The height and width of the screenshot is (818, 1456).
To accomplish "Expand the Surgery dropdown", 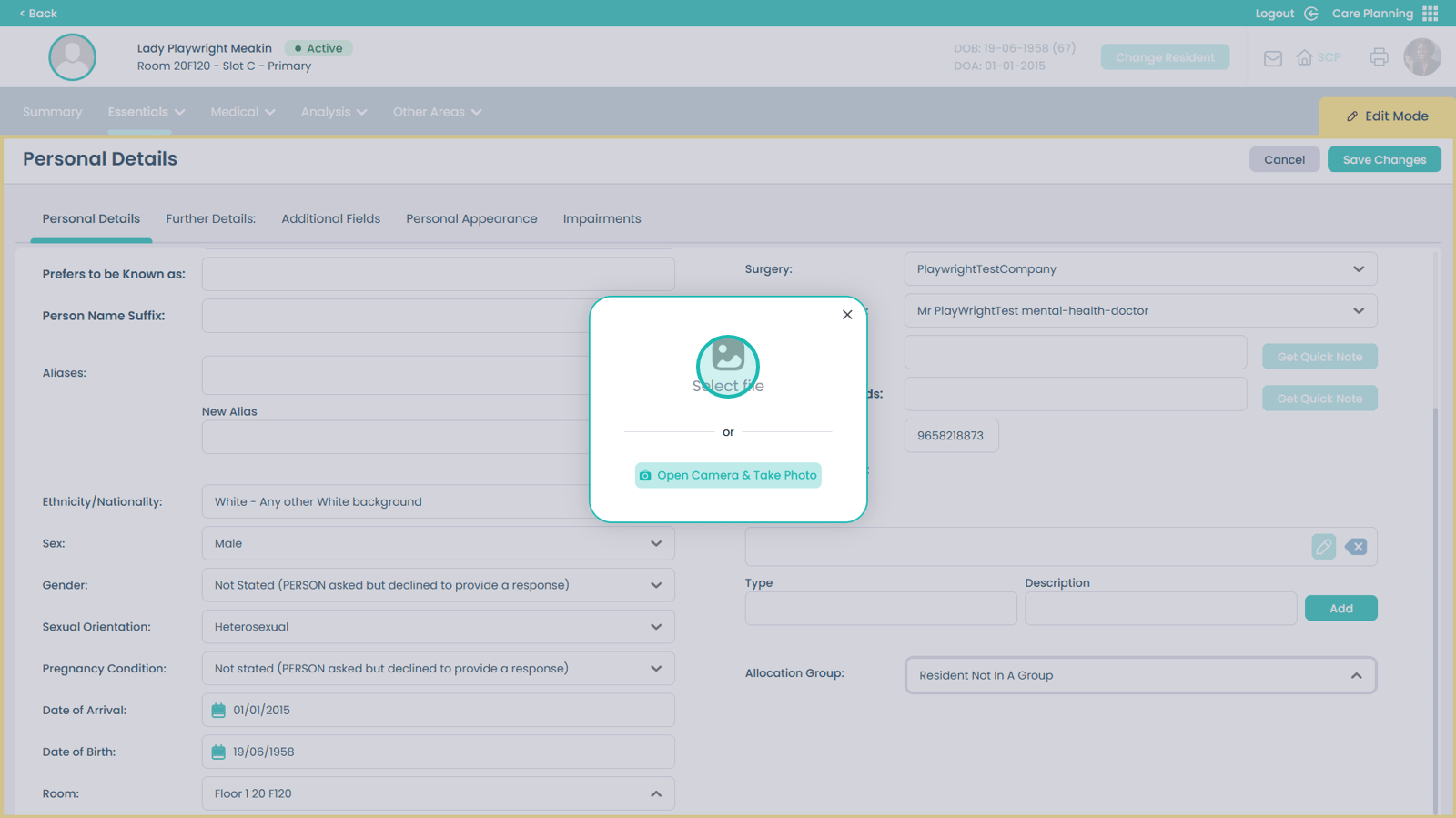I will coord(1358,269).
